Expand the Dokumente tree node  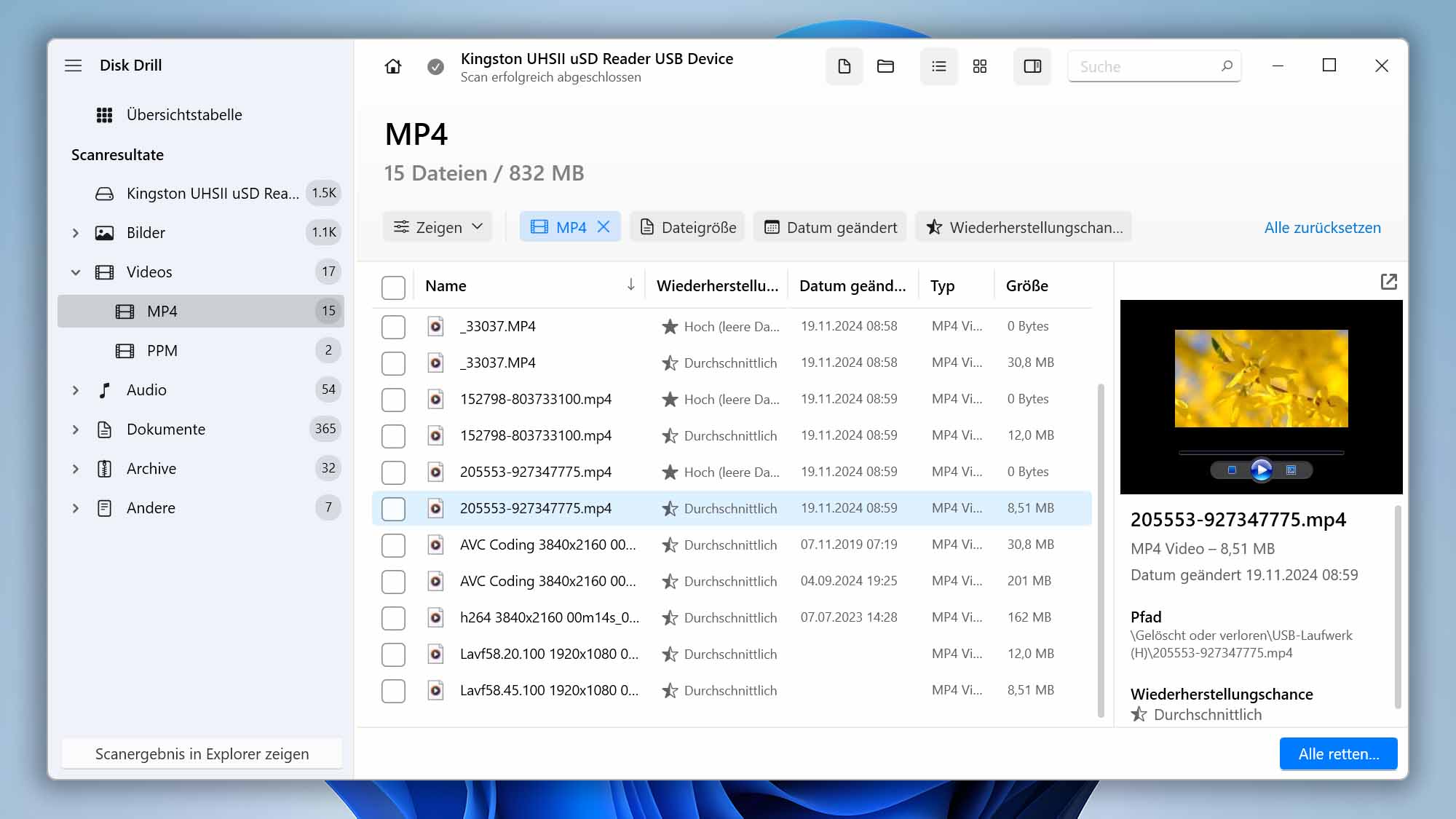76,430
